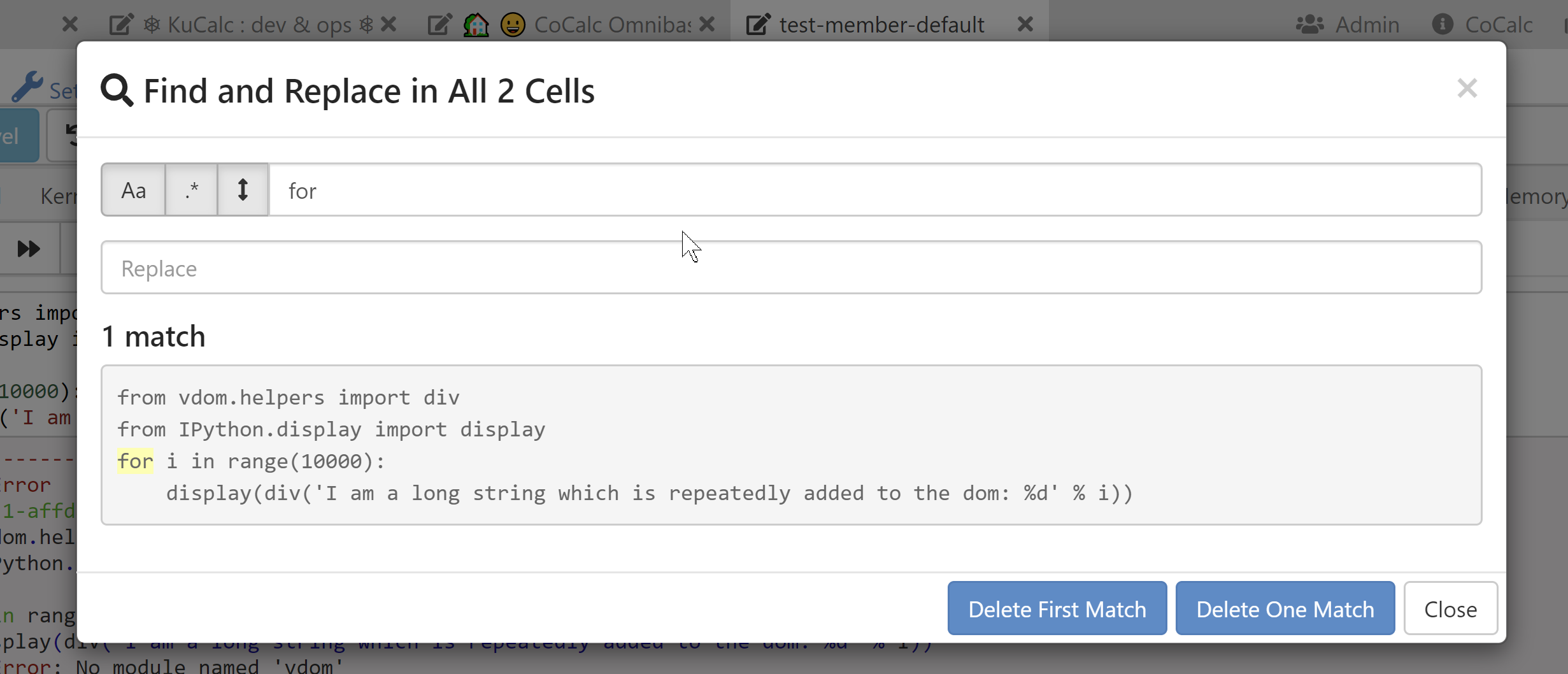Click the edit icon on test-member-default tab
This screenshot has width=1568, height=674.
tap(758, 25)
